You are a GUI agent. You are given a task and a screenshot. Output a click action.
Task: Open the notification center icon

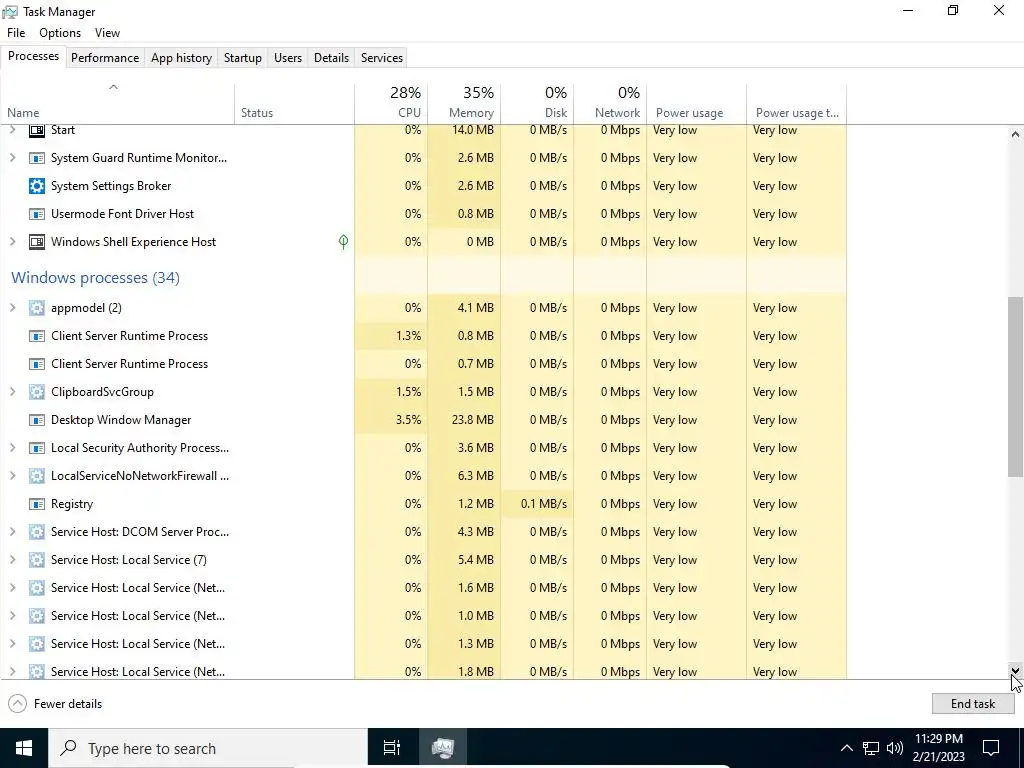991,748
